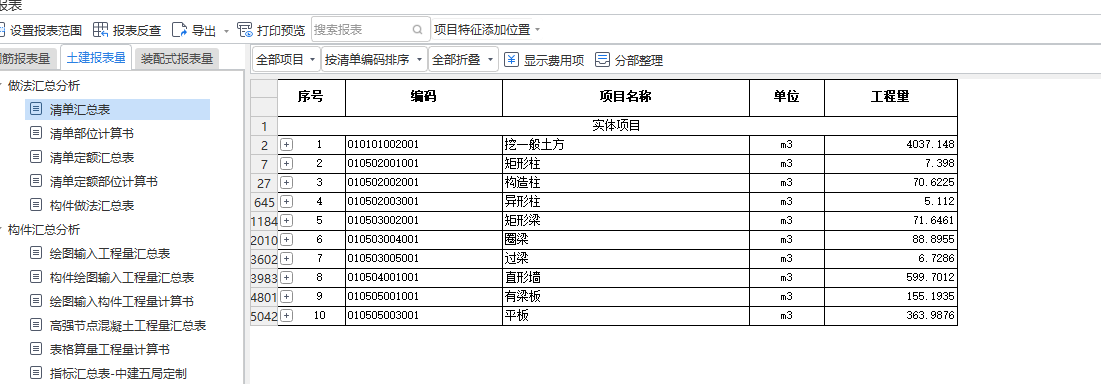Select document icon beside 绘图输入工程量汇总表

36,253
